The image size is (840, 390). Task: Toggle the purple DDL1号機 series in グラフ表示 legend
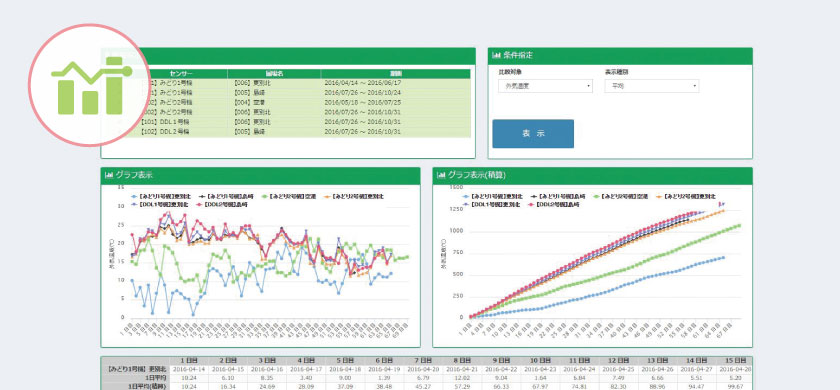coord(159,204)
